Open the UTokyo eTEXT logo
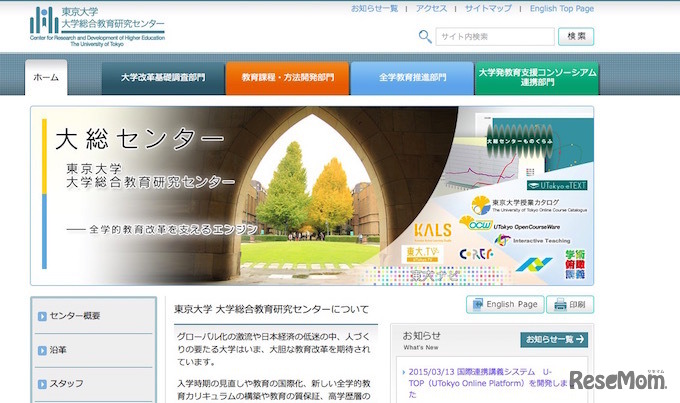 [x=557, y=185]
